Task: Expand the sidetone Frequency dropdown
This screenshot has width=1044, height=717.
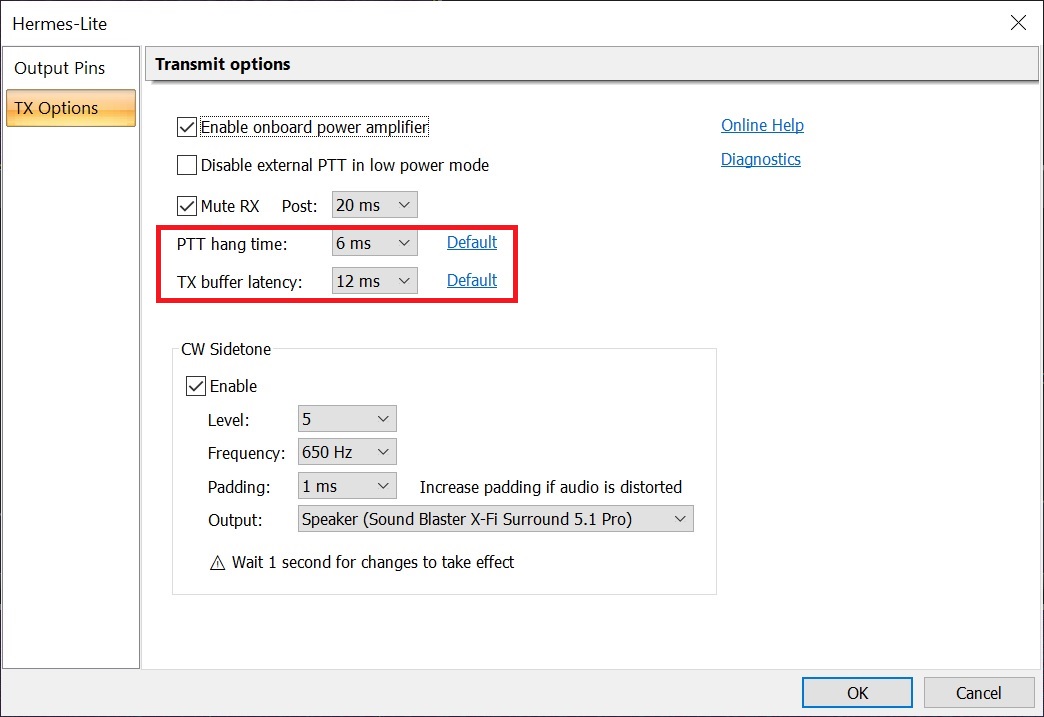Action: click(347, 452)
